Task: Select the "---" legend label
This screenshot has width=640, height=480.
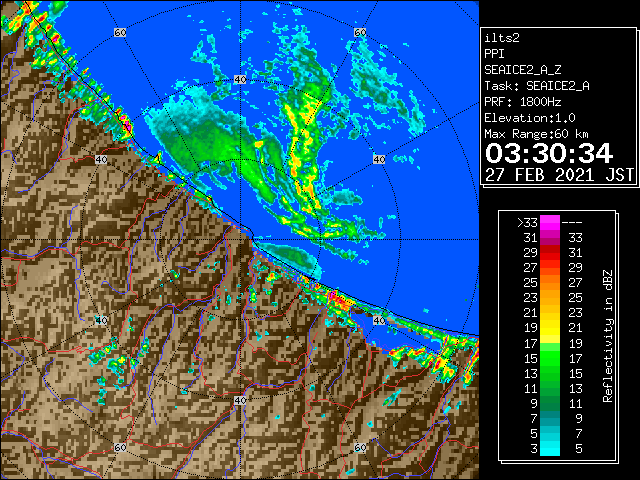Action: click(x=572, y=223)
